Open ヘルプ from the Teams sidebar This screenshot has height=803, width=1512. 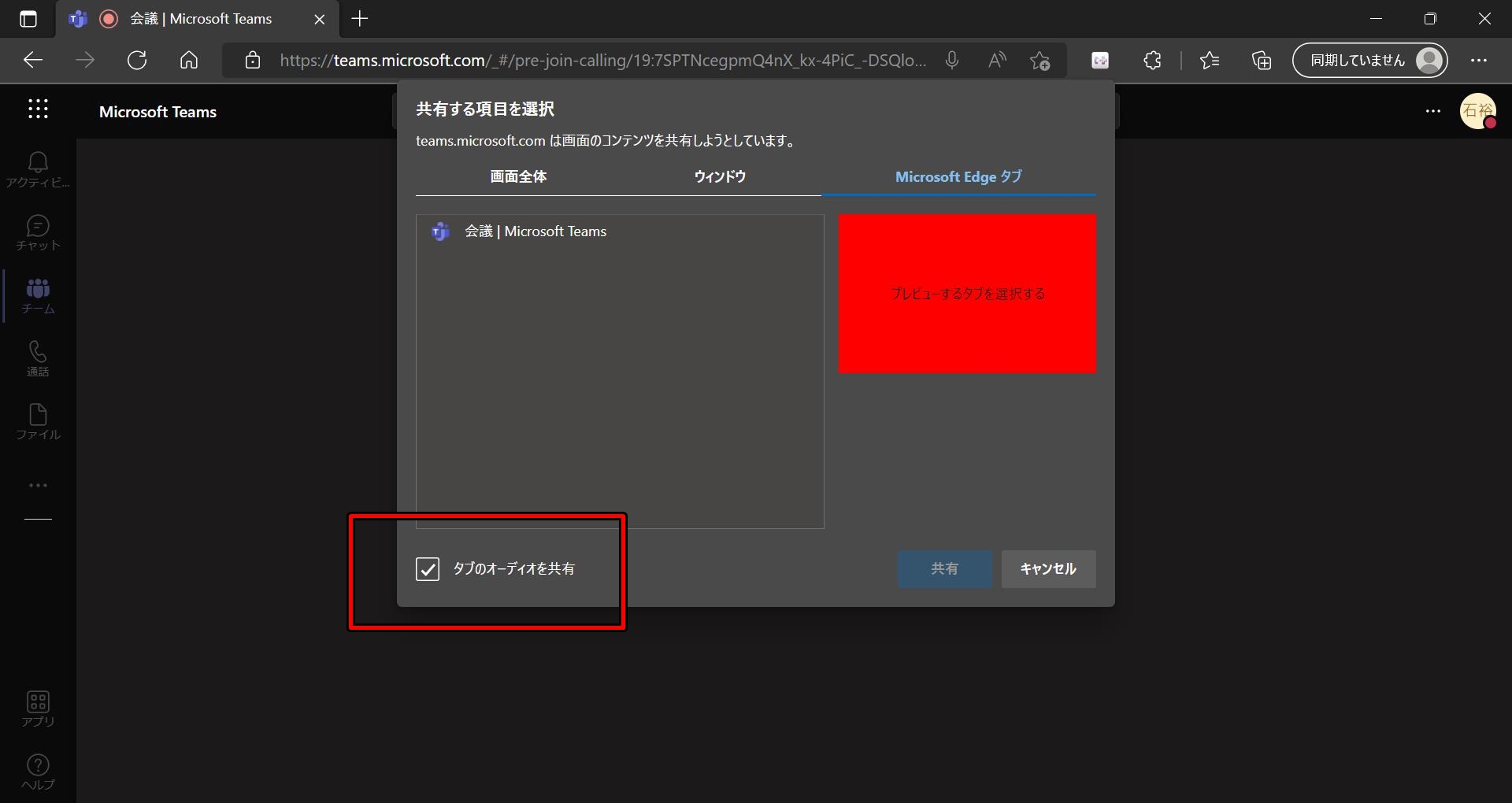point(37,770)
